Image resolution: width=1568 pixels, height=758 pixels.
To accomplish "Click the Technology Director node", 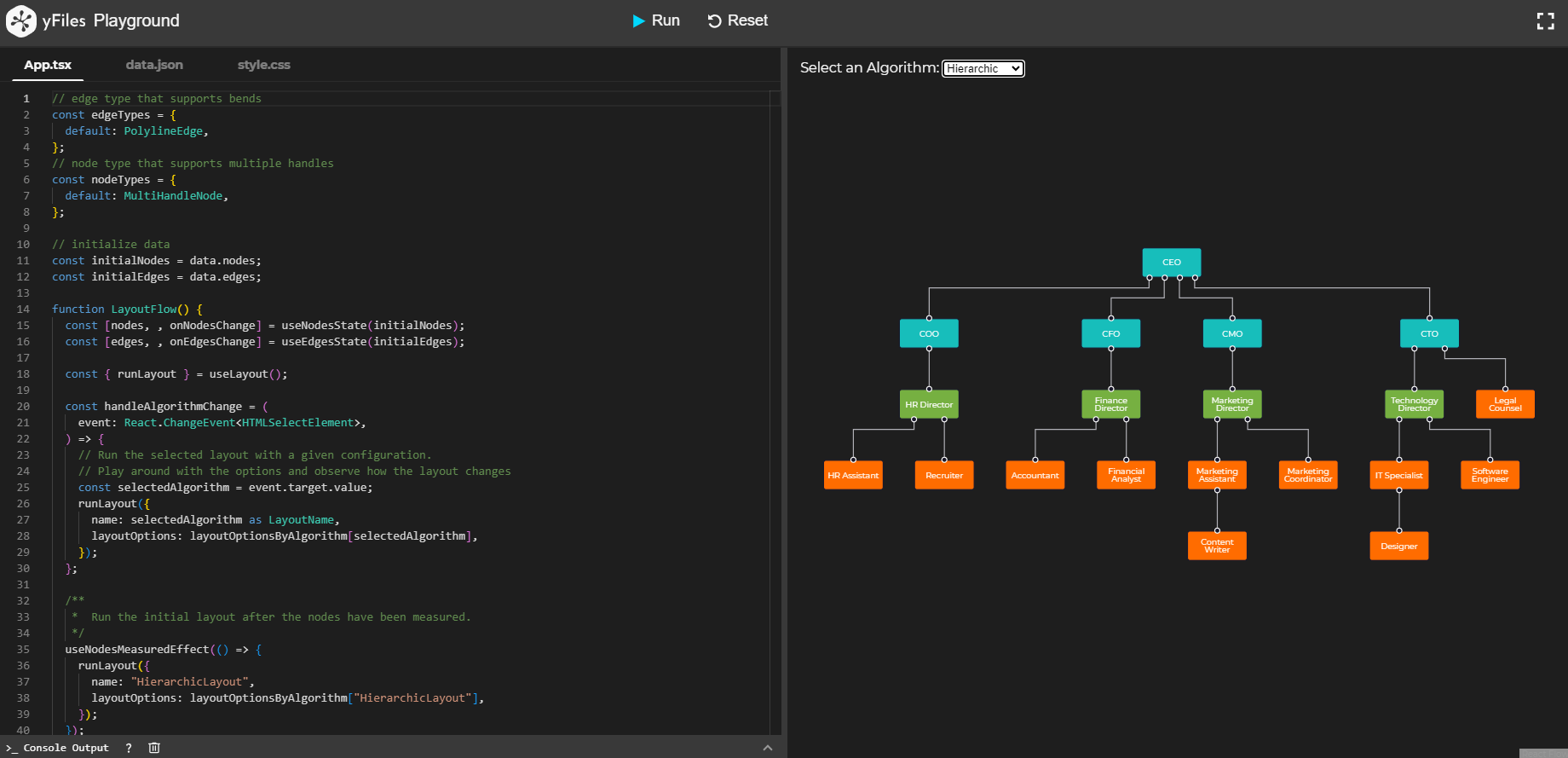I will point(1415,404).
